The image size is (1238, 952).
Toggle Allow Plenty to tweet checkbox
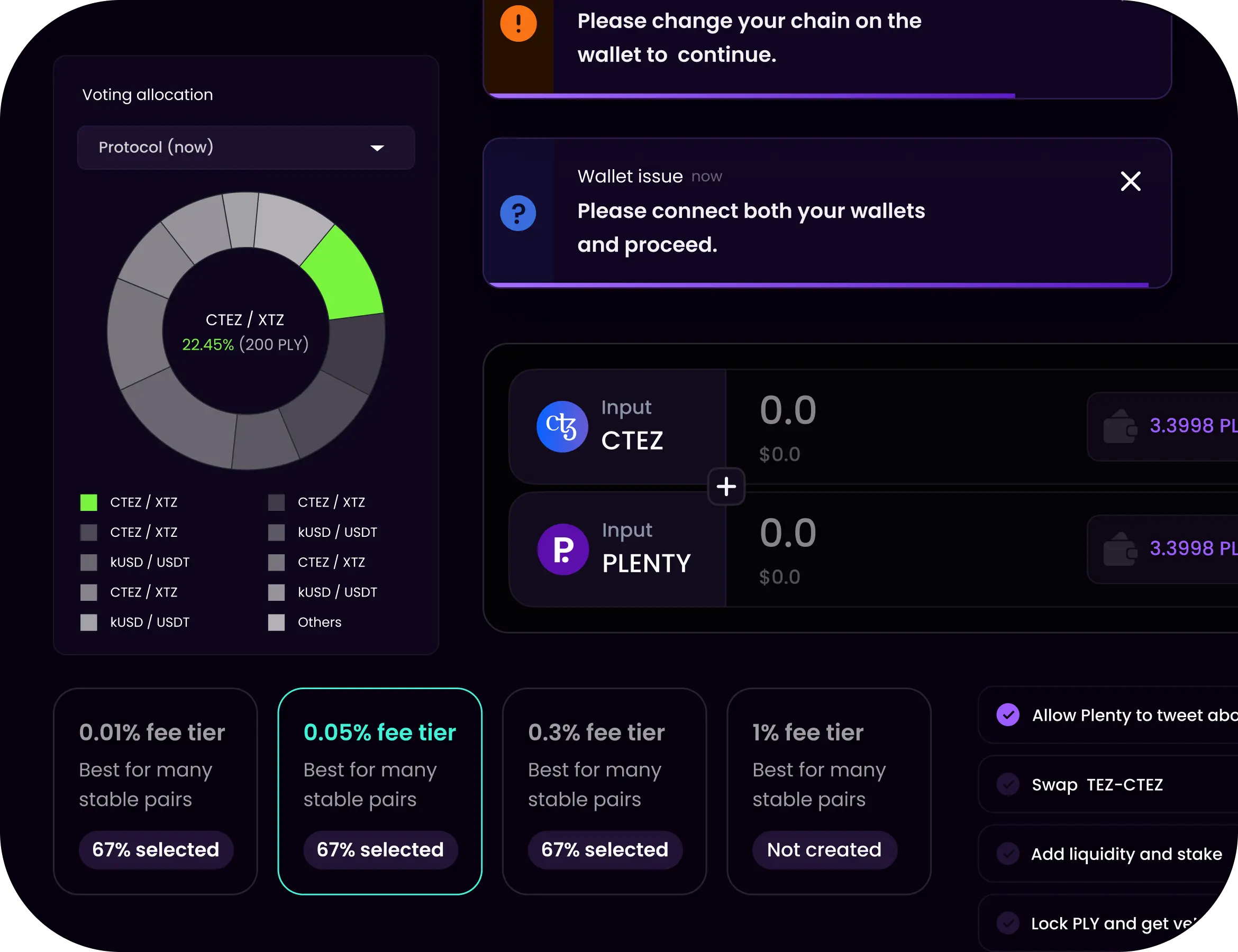tap(1008, 715)
